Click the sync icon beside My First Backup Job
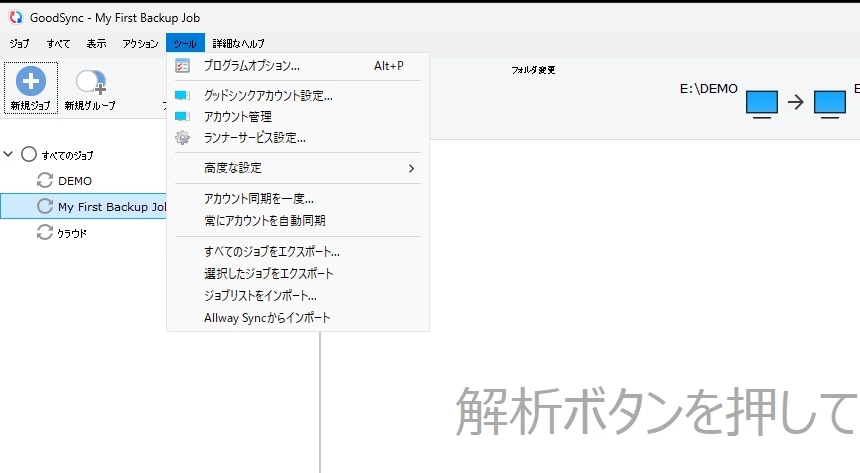Screen dimensions: 860x473 click(x=44, y=206)
